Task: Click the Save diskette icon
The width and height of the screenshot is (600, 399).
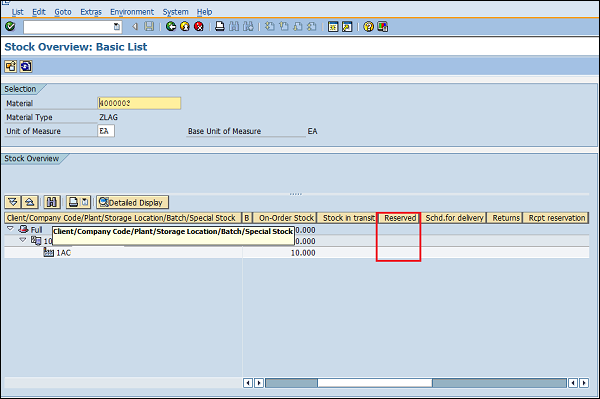Action: 149,26
